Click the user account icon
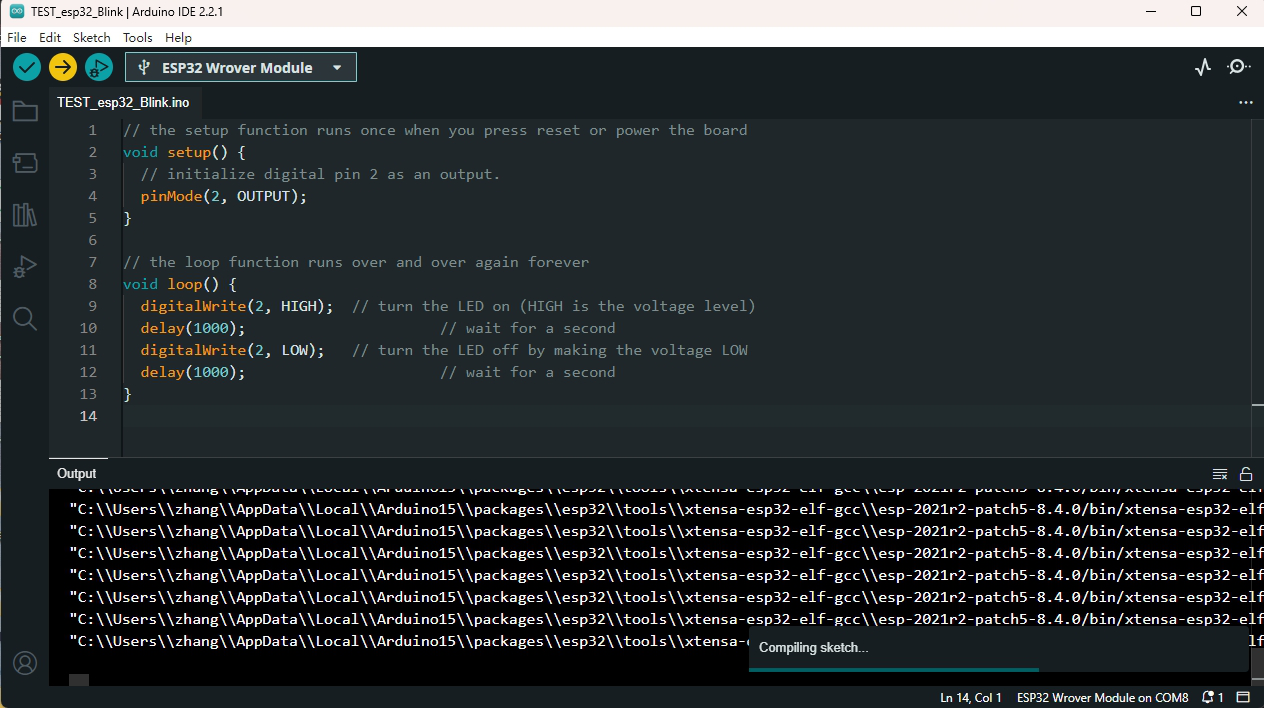Screen dimensions: 1264x708 point(25,663)
